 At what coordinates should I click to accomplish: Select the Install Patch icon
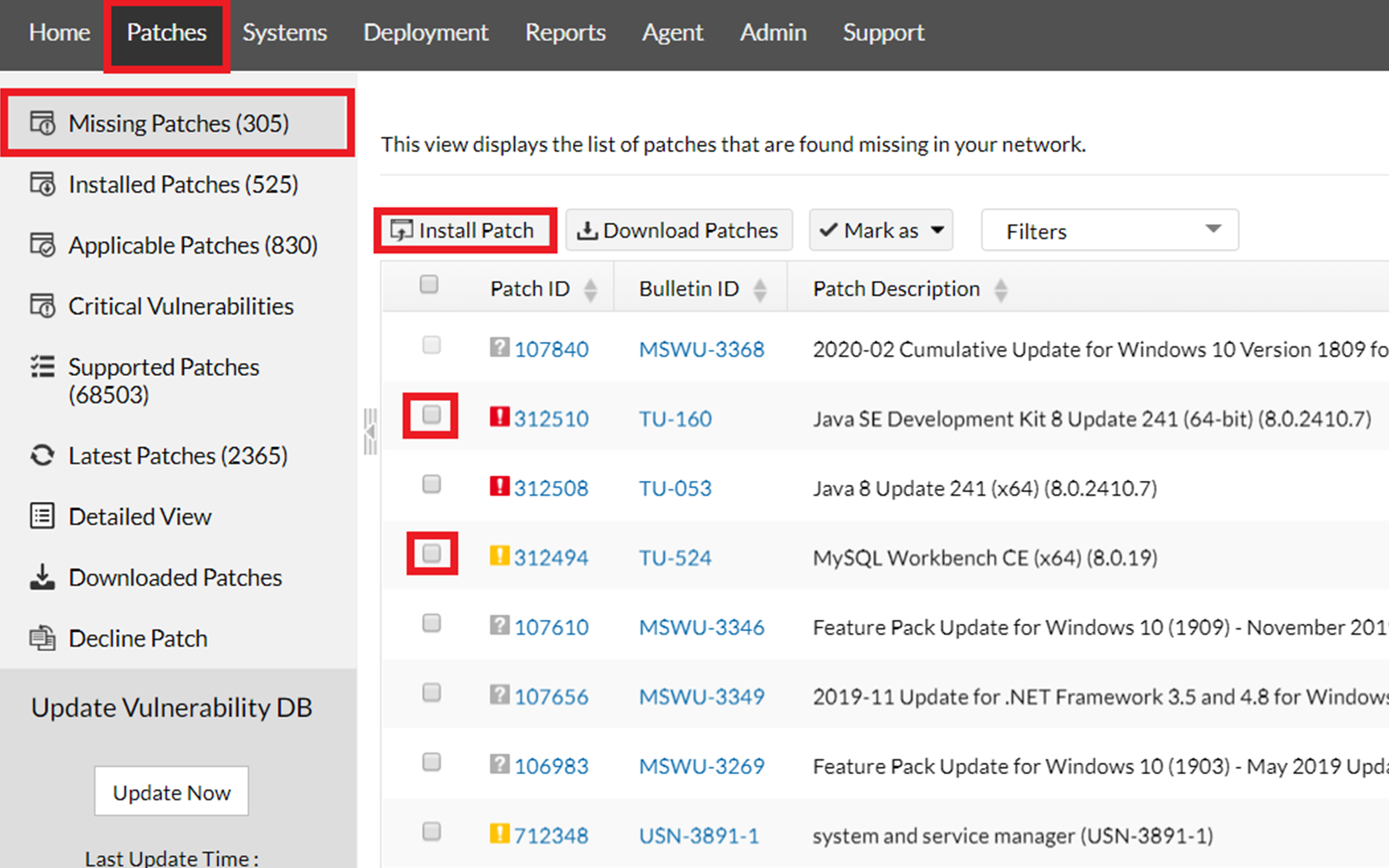tap(402, 230)
